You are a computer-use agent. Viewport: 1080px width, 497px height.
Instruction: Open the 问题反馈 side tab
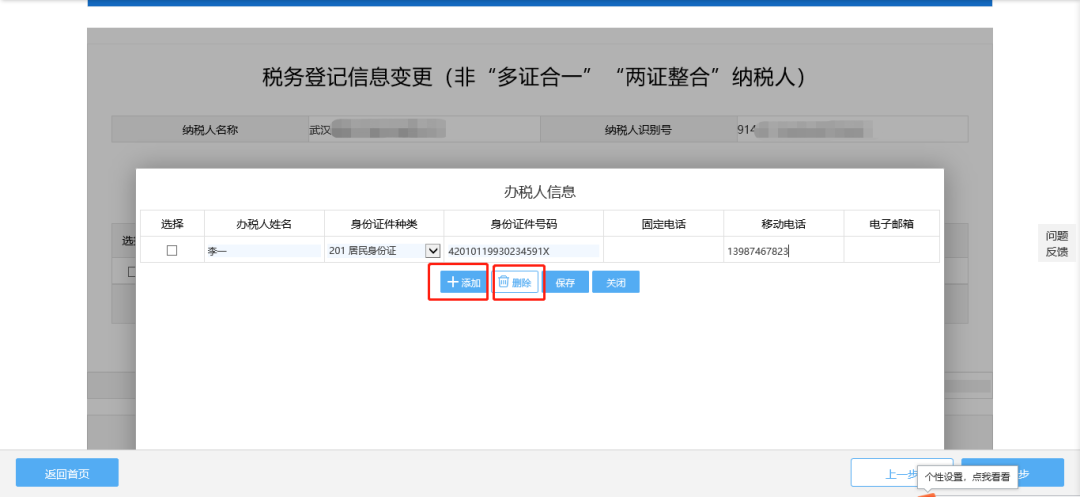1057,244
